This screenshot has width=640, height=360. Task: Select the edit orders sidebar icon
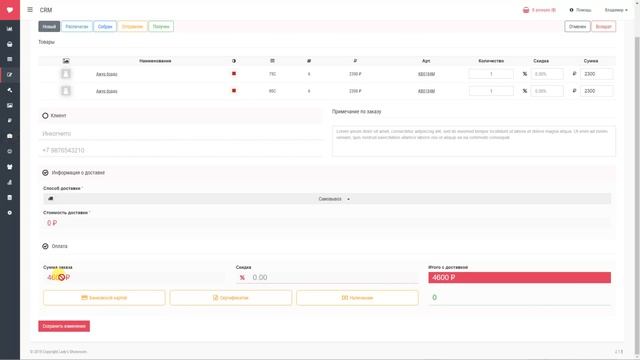tap(10, 75)
